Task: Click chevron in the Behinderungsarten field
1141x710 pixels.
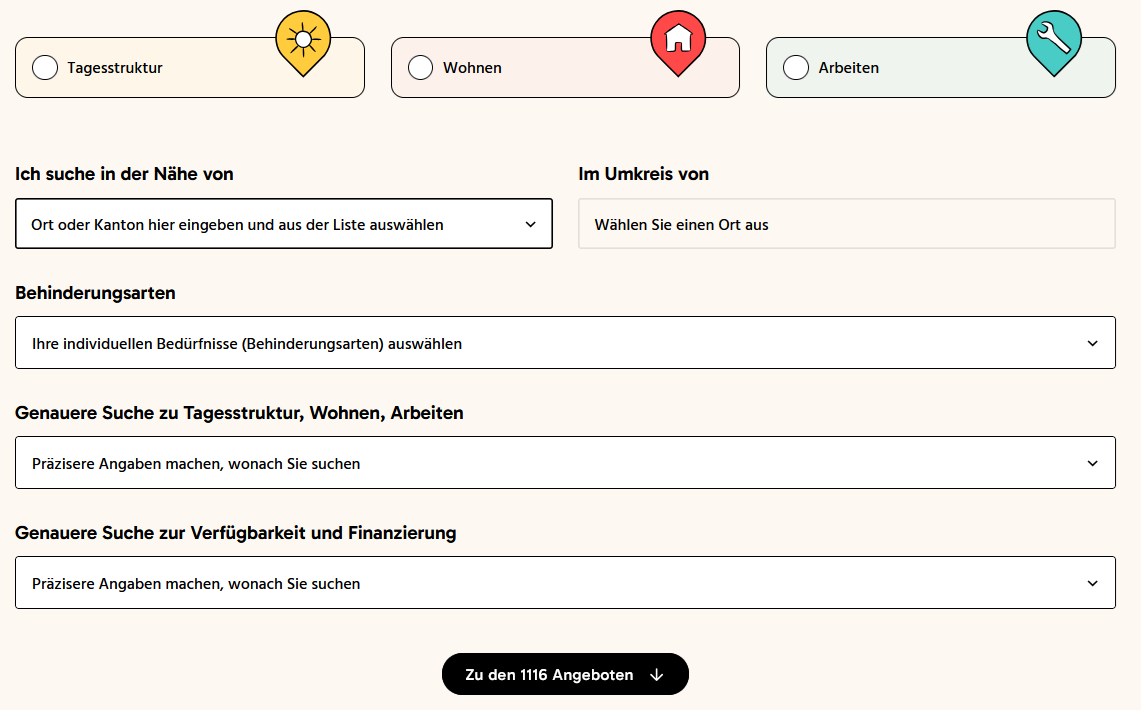Action: pos(1092,343)
